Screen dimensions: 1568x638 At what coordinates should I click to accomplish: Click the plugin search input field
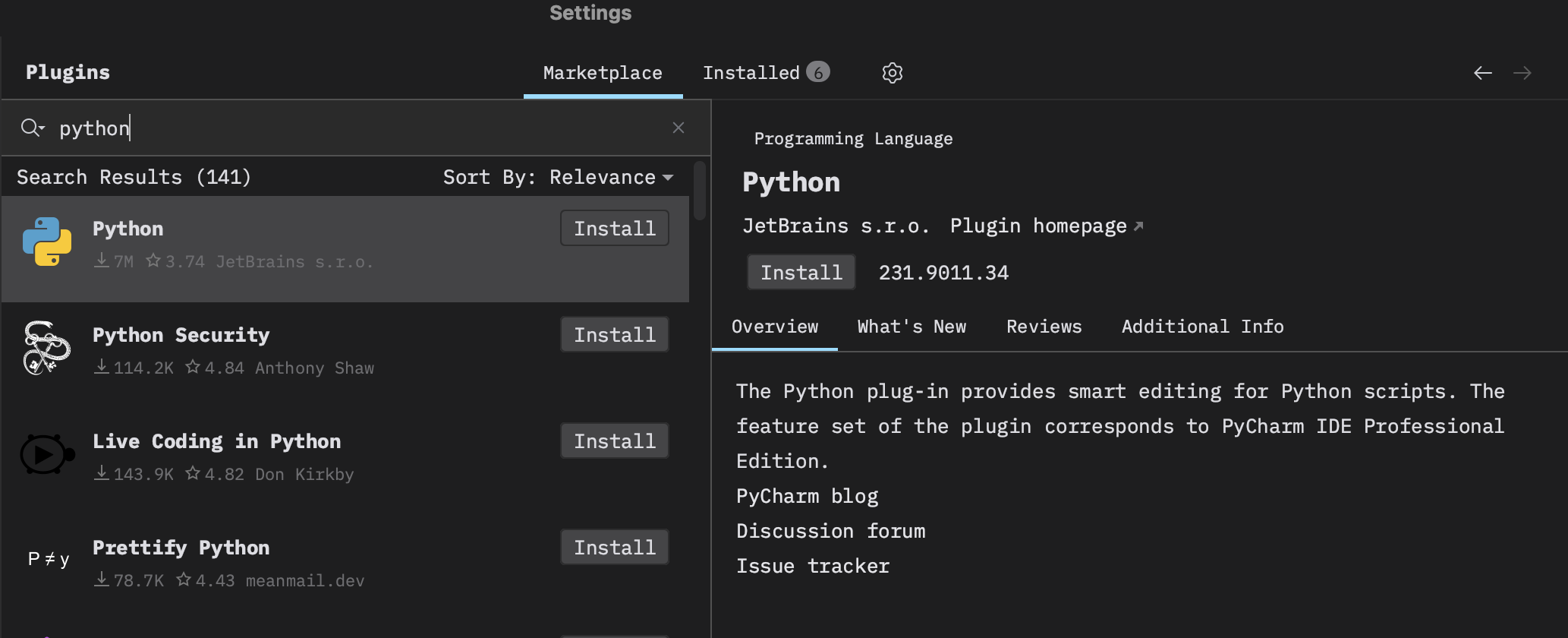(357, 128)
